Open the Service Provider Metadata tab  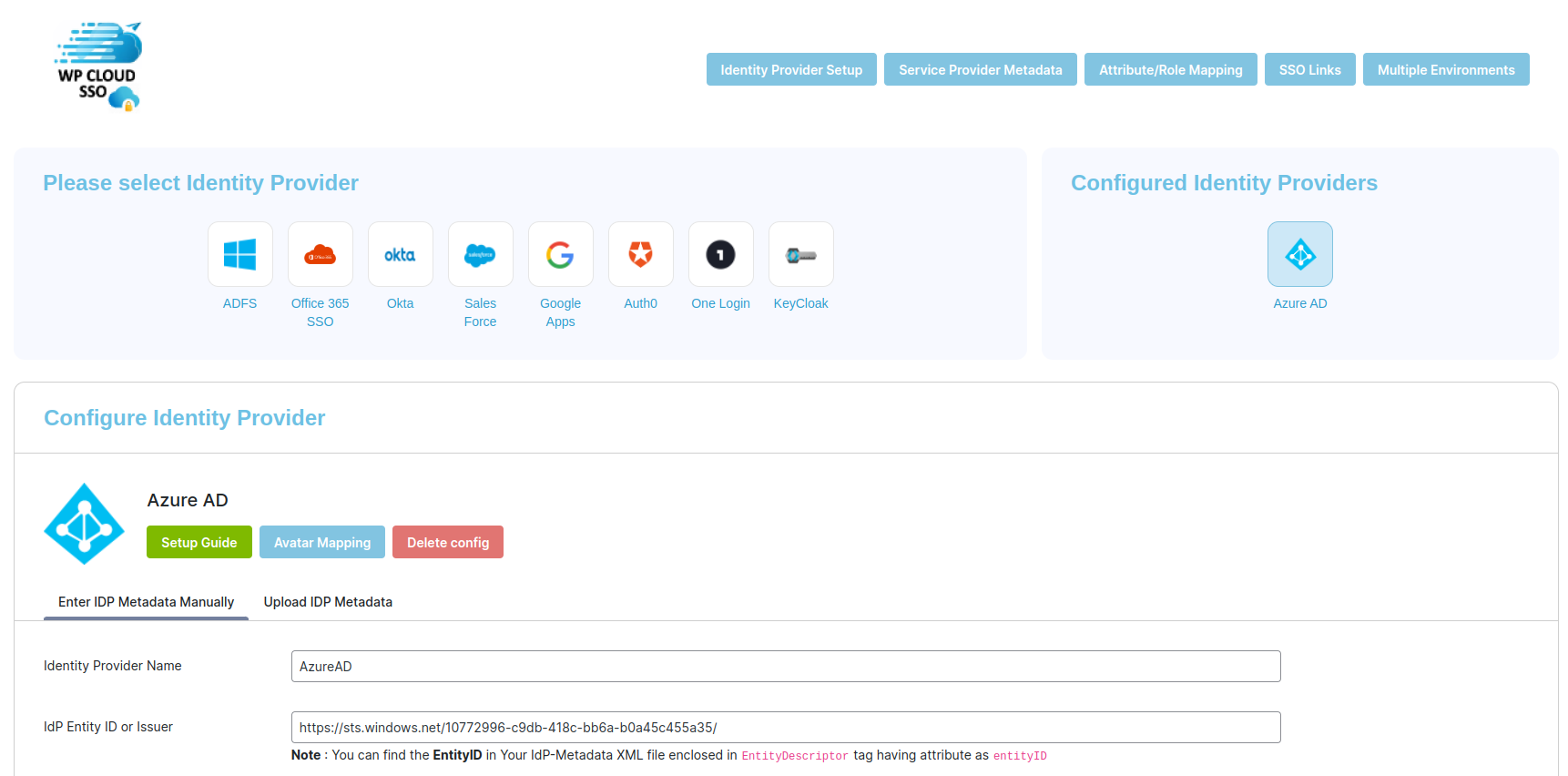click(981, 69)
